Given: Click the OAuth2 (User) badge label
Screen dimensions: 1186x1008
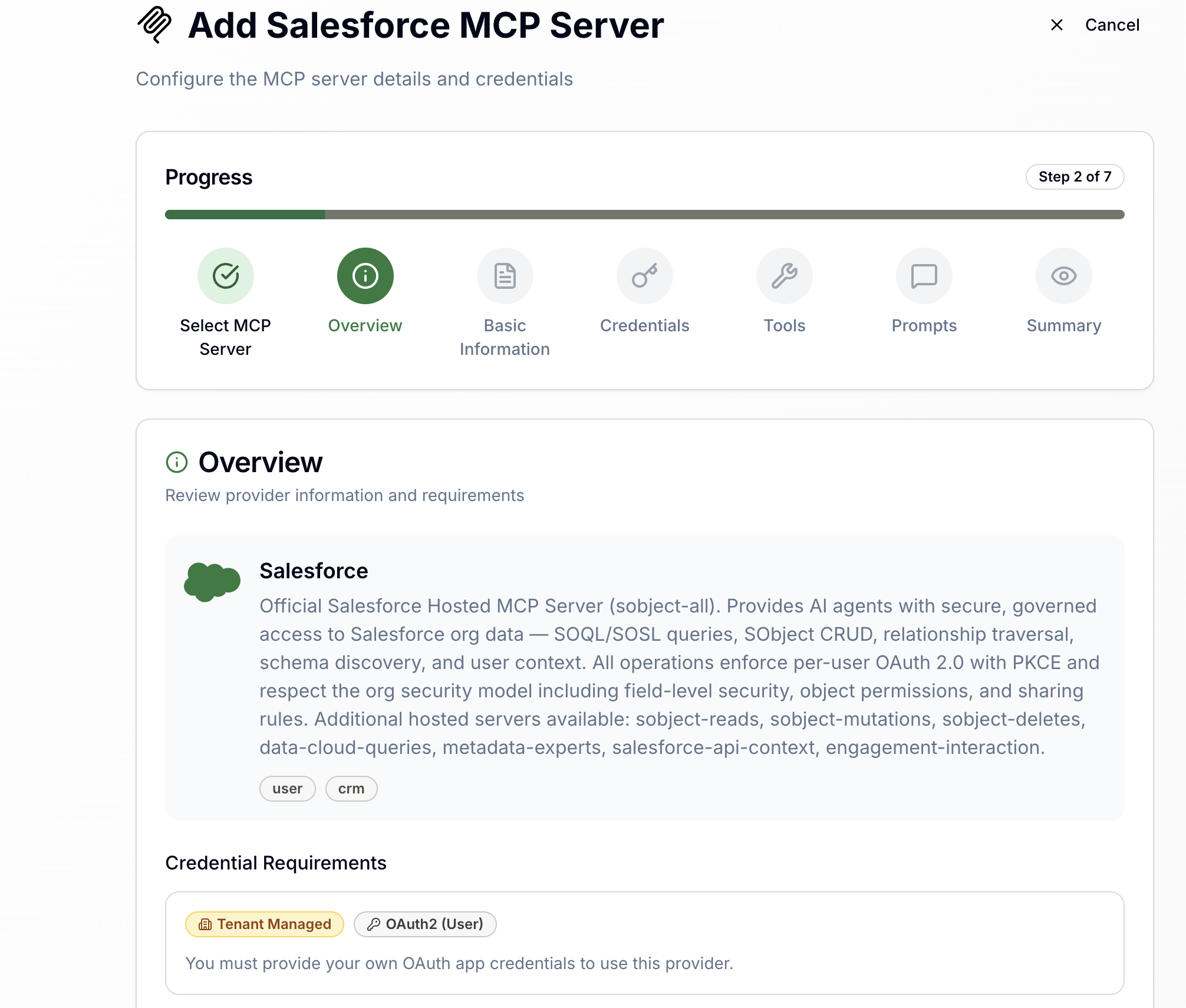Looking at the screenshot, I should pos(434,924).
